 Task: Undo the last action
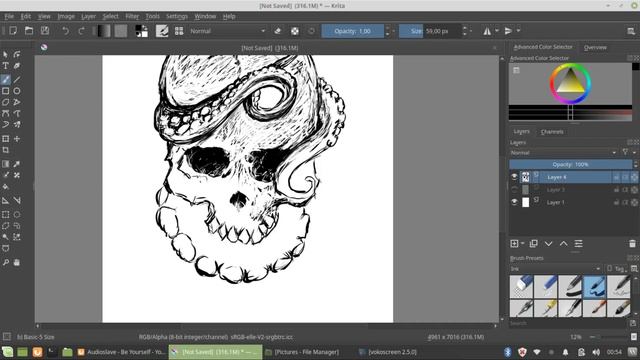click(x=65, y=31)
